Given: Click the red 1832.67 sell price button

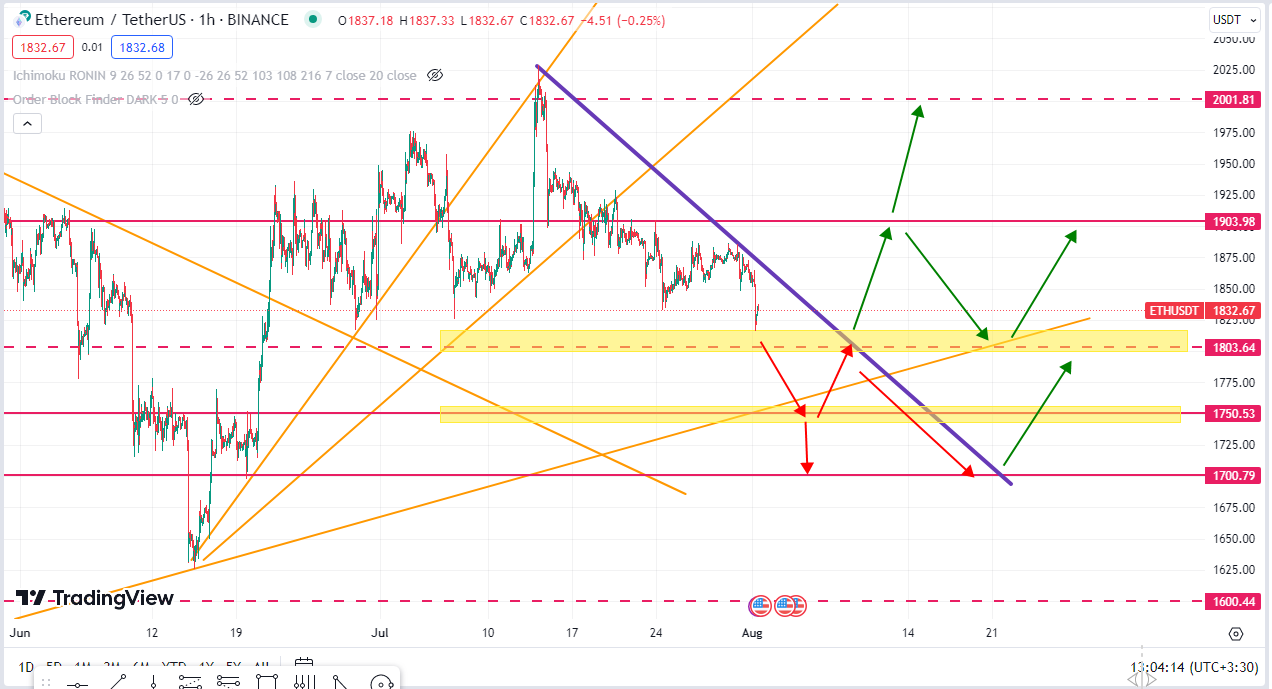Looking at the screenshot, I should 41,46.
